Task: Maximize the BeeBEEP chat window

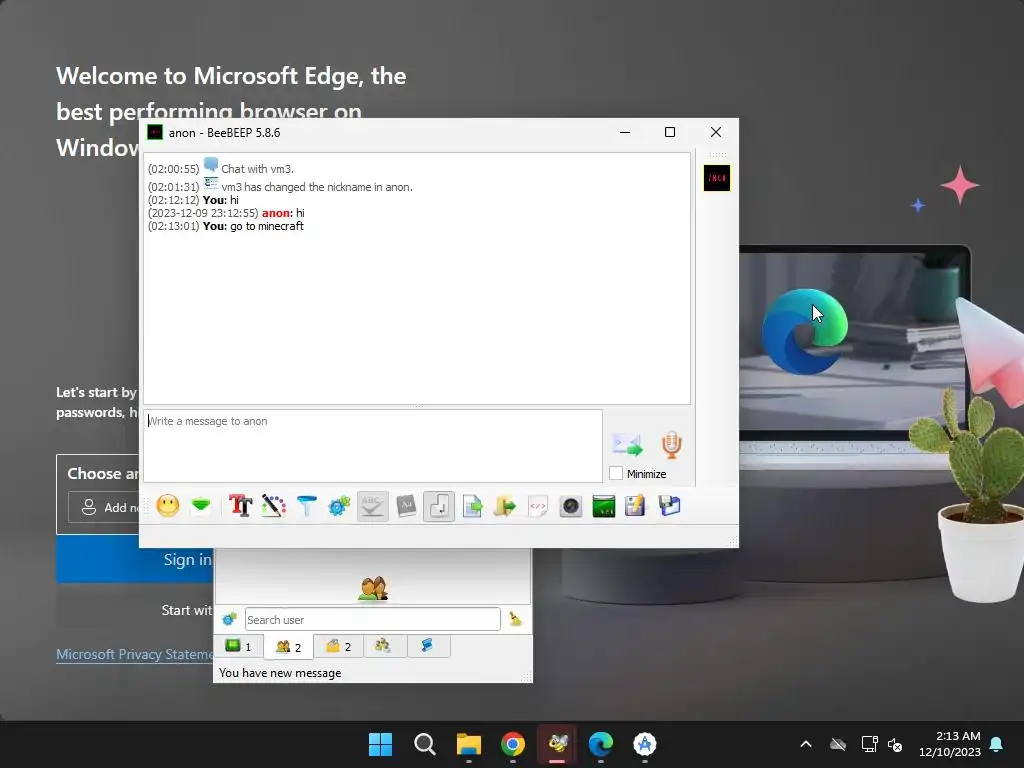Action: [x=670, y=133]
